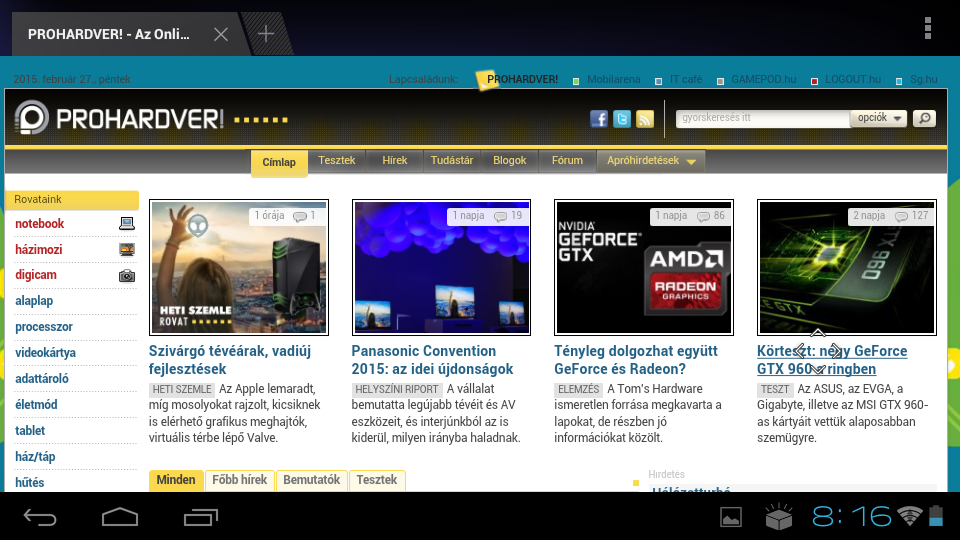Tap the Android recent apps button
The width and height of the screenshot is (960, 540).
(201, 517)
